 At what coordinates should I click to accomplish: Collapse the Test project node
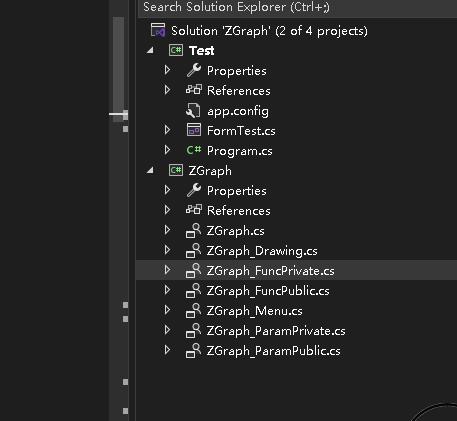150,50
